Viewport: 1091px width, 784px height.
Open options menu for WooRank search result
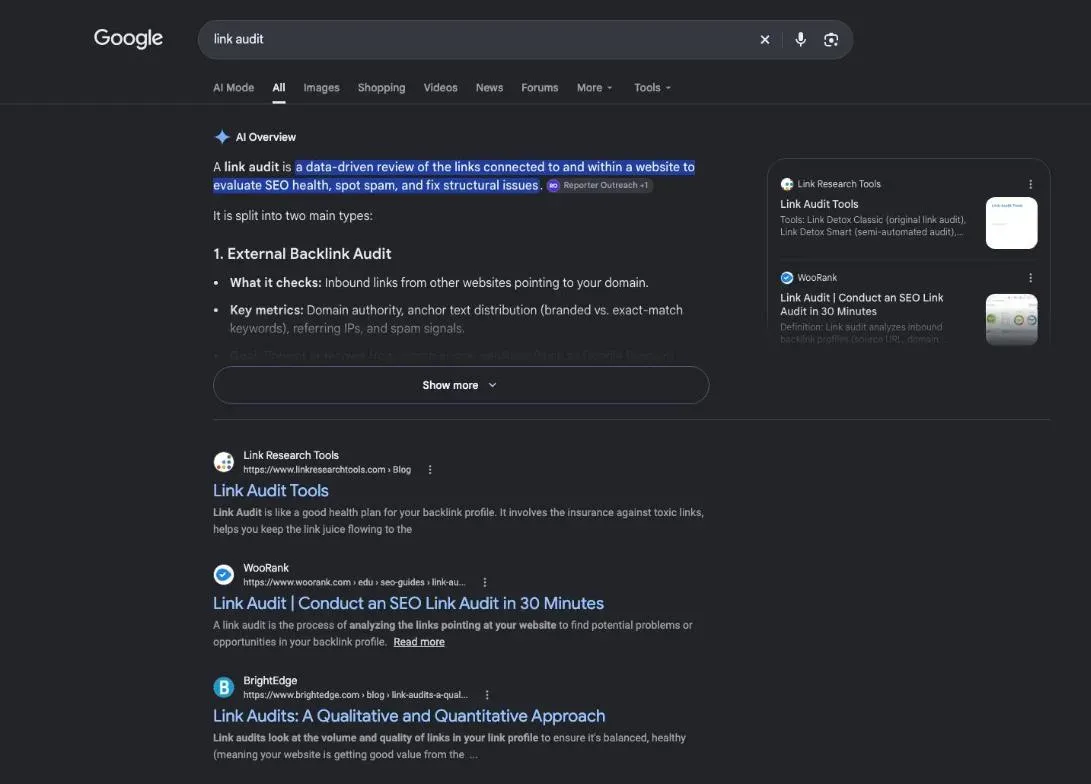(485, 582)
